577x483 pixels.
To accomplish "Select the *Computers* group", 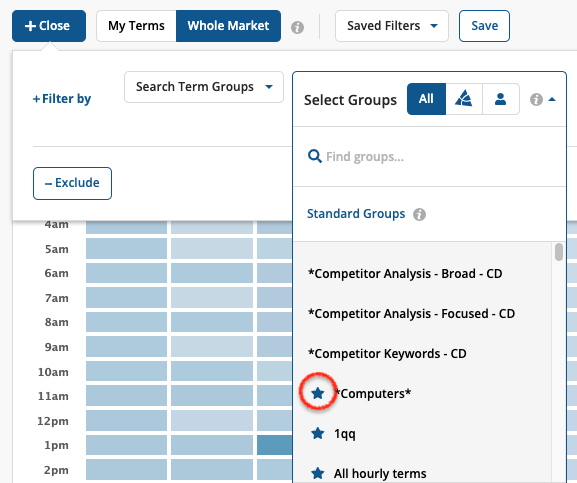I will (x=374, y=394).
